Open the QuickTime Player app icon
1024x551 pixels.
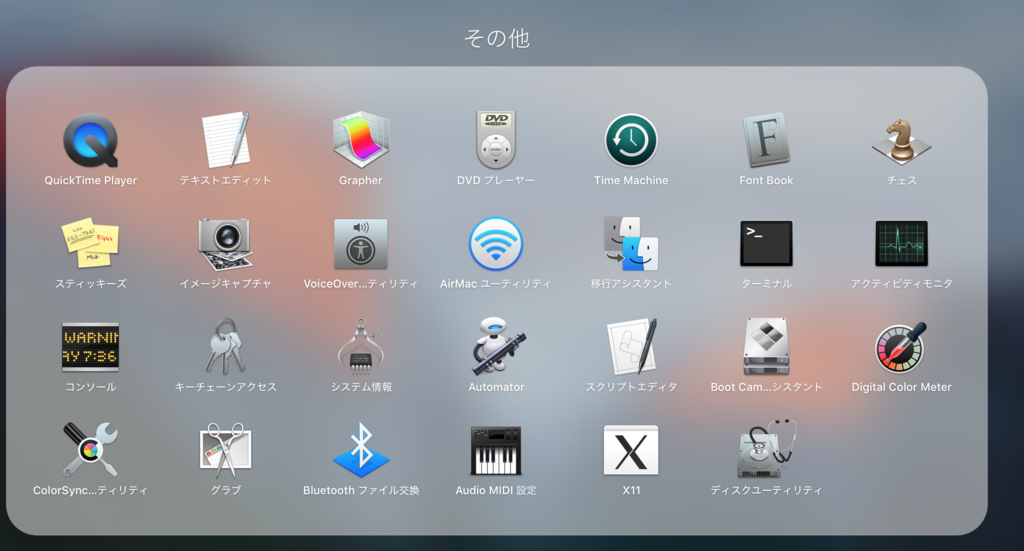click(x=90, y=140)
